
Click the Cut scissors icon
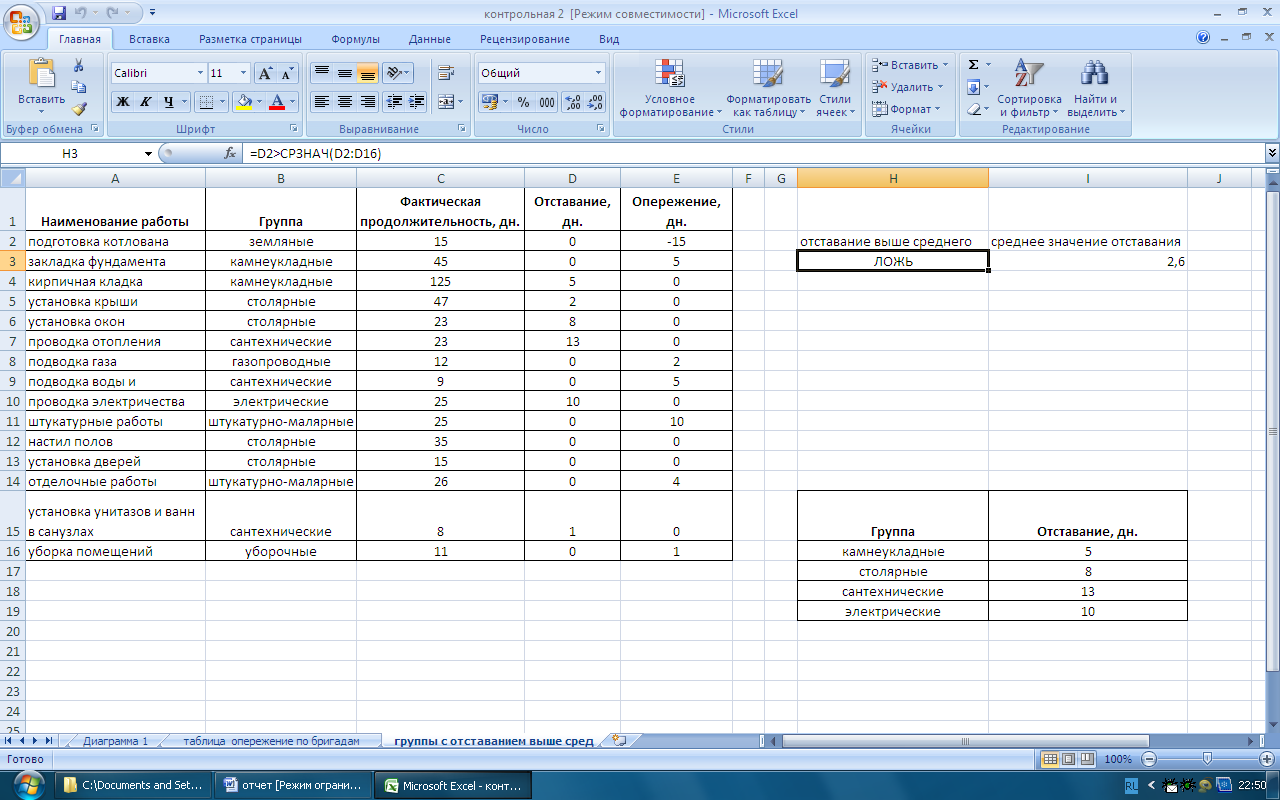[x=79, y=65]
